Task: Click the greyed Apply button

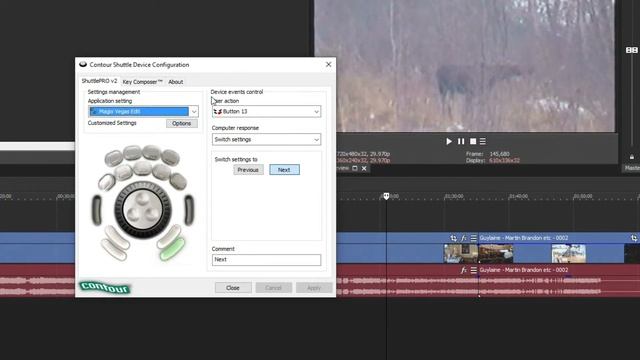Action: 314,288
